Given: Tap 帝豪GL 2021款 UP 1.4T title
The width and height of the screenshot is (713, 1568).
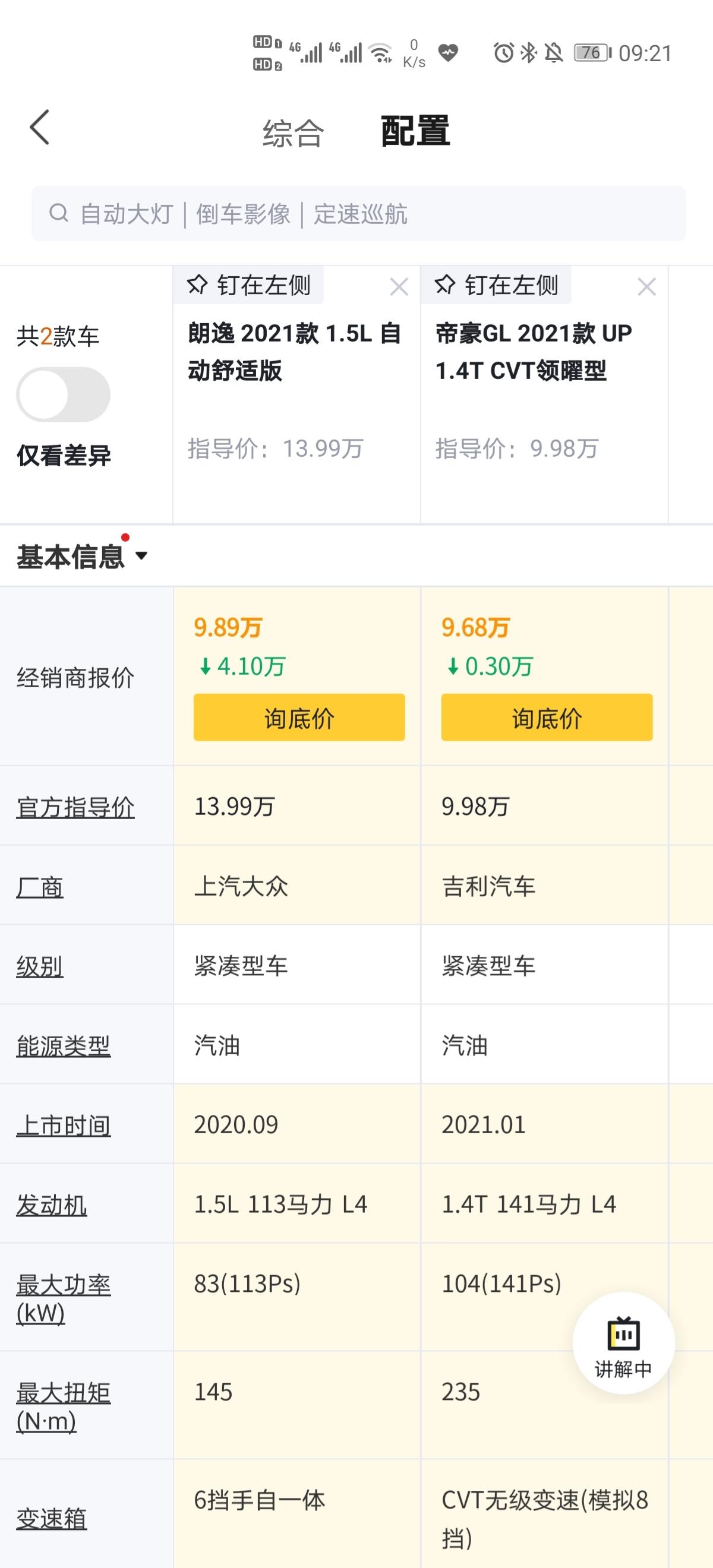Looking at the screenshot, I should point(534,352).
